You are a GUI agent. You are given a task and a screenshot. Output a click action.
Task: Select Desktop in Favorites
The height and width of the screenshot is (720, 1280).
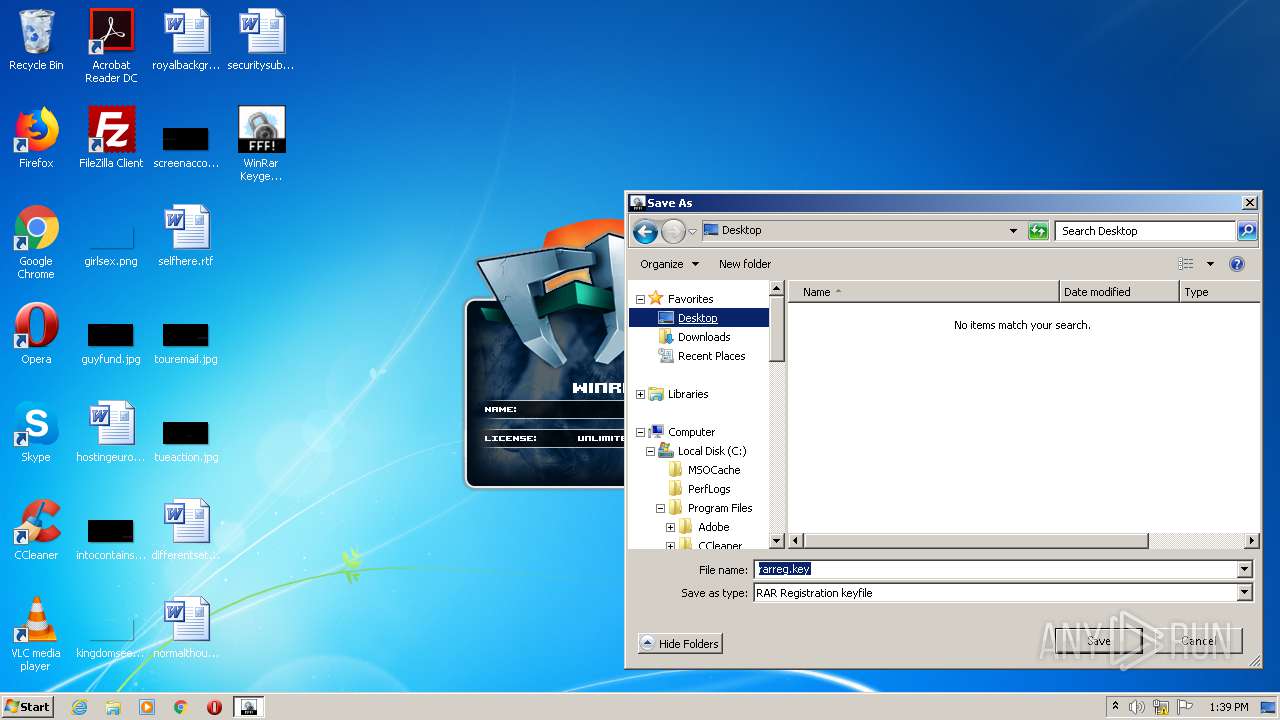[698, 318]
